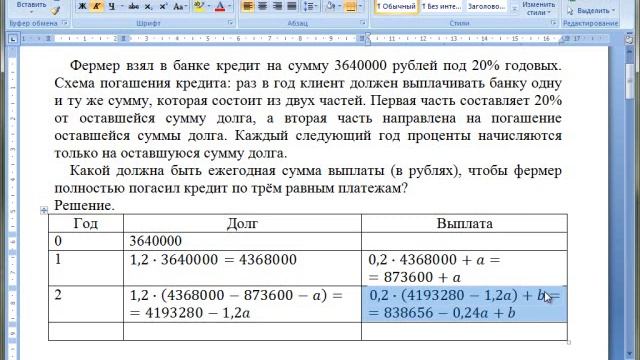Click the Год header cell
Viewport: 640px width, 360px height.
click(x=86, y=223)
